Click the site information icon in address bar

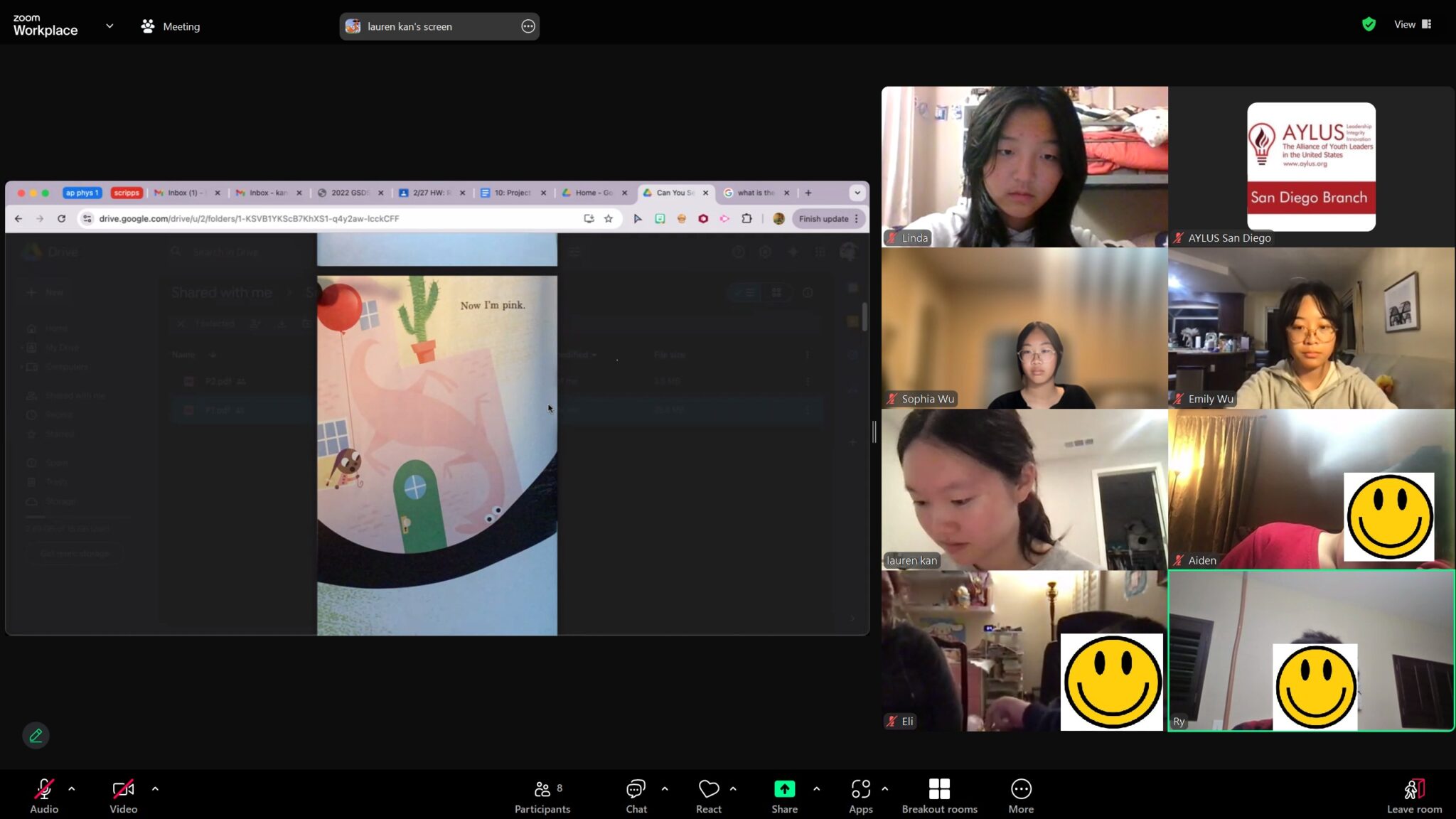(x=87, y=219)
